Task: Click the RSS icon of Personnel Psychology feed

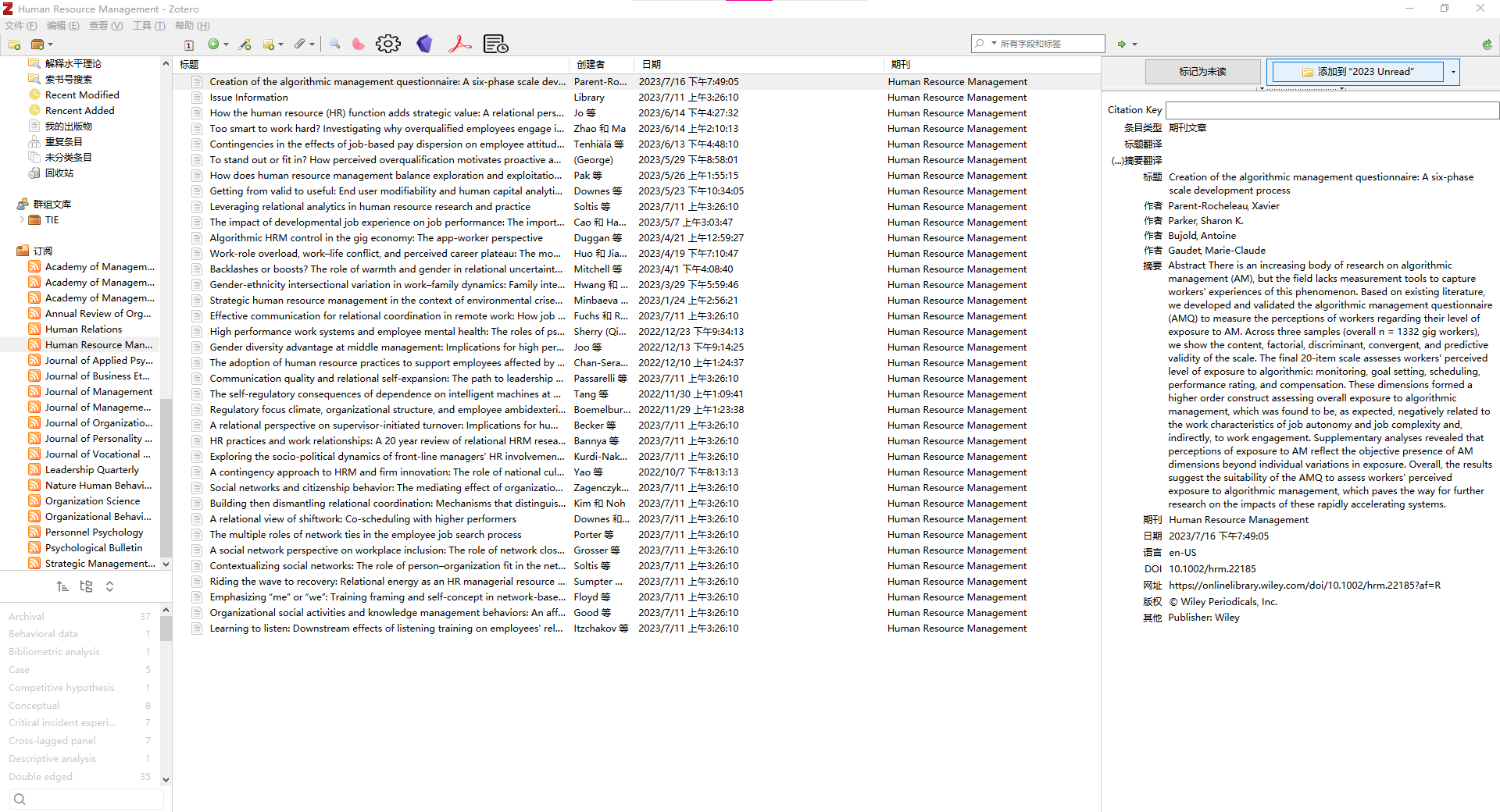Action: tap(34, 532)
